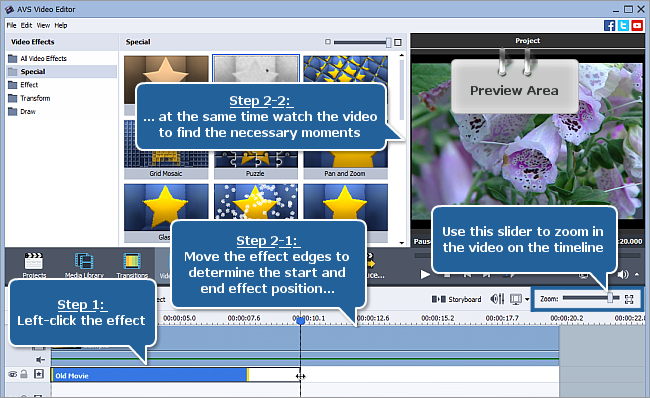Click the large thumbnails size icon
This screenshot has height=398, width=650.
tap(398, 42)
